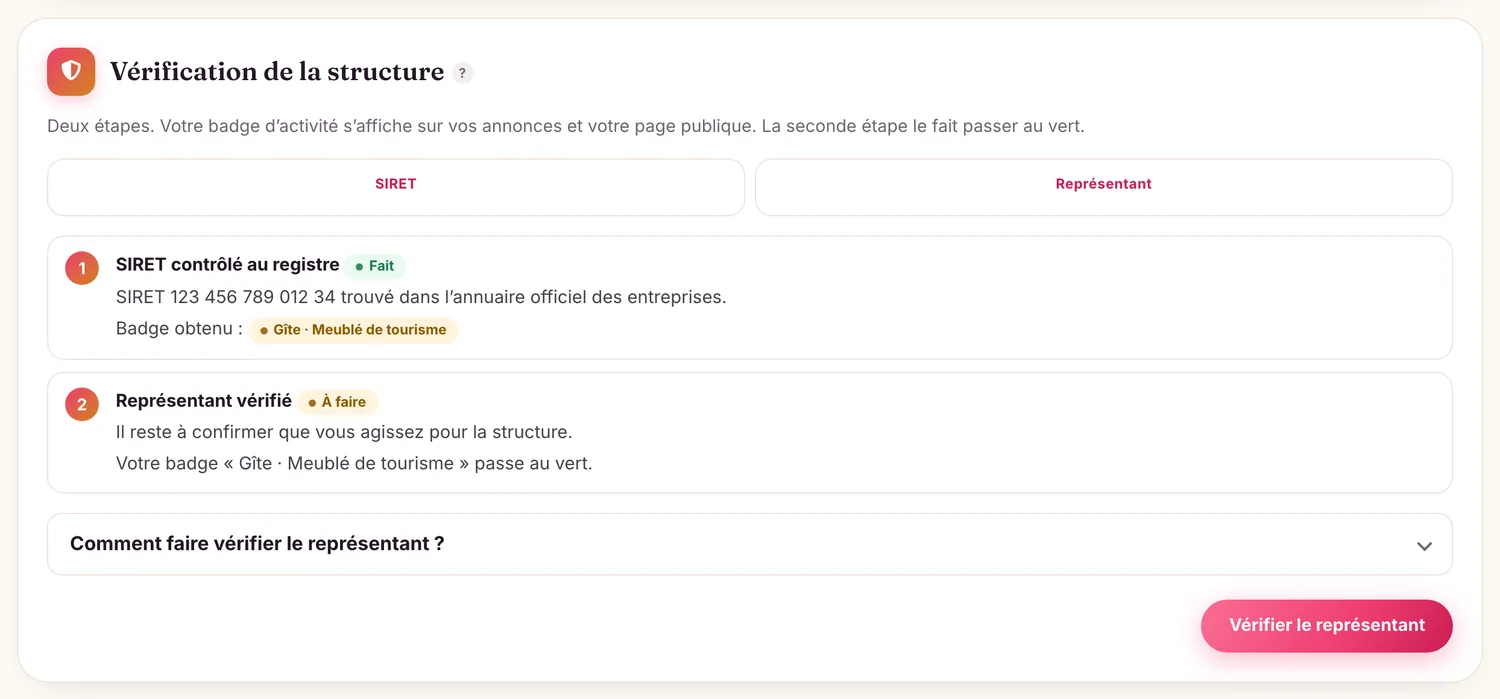Click the "Vérification de la structure" title
Screen dimensions: 1500x699
(x=277, y=72)
